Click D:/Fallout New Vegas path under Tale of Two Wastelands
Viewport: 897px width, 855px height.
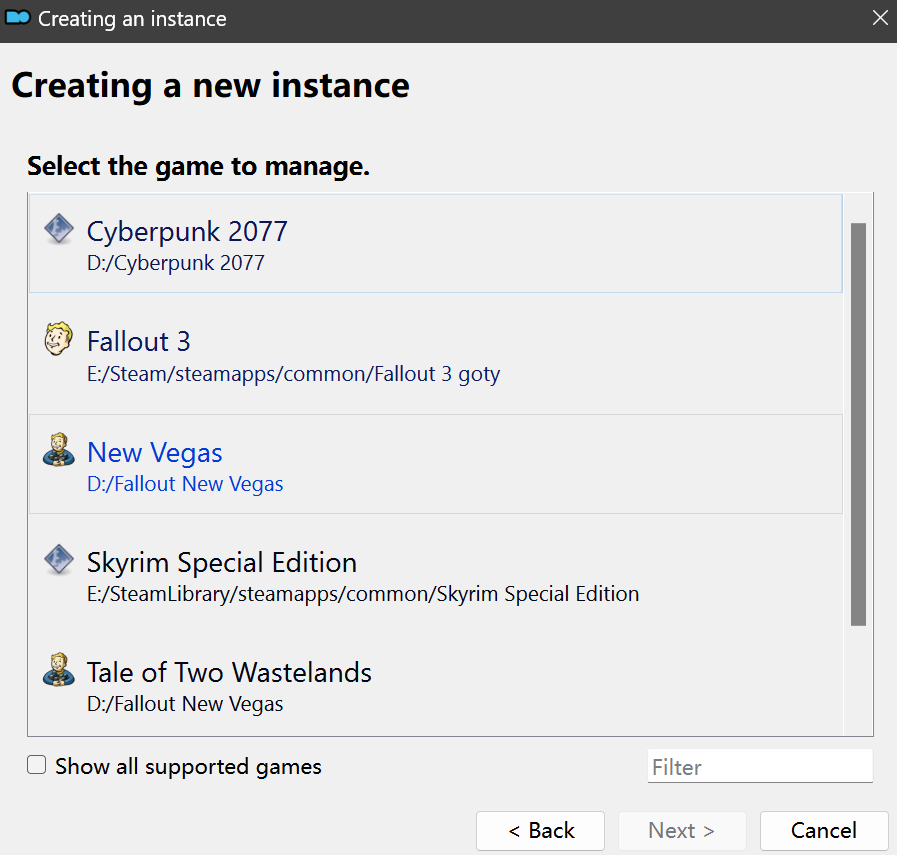coord(185,704)
